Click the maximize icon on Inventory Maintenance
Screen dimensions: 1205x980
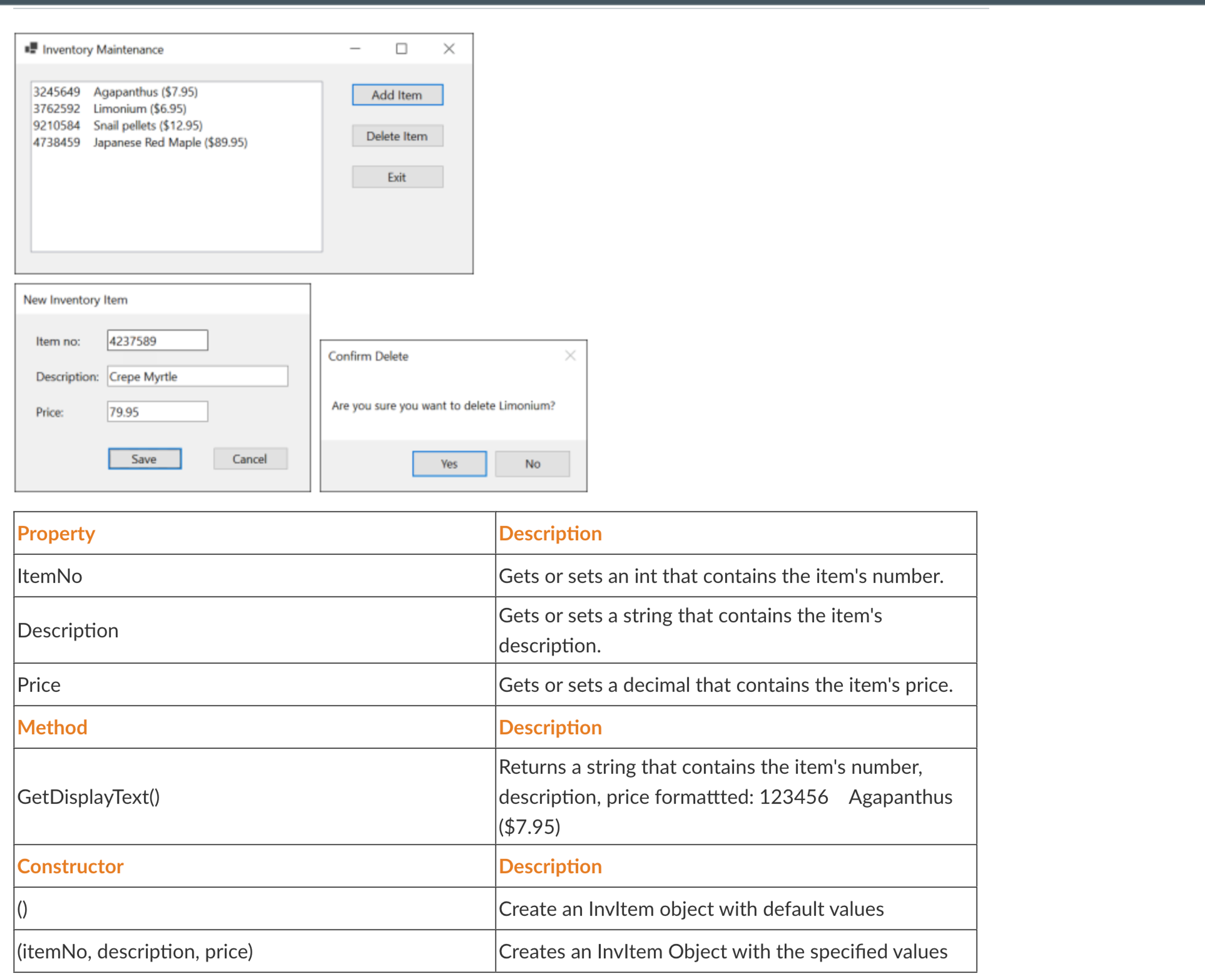point(401,49)
